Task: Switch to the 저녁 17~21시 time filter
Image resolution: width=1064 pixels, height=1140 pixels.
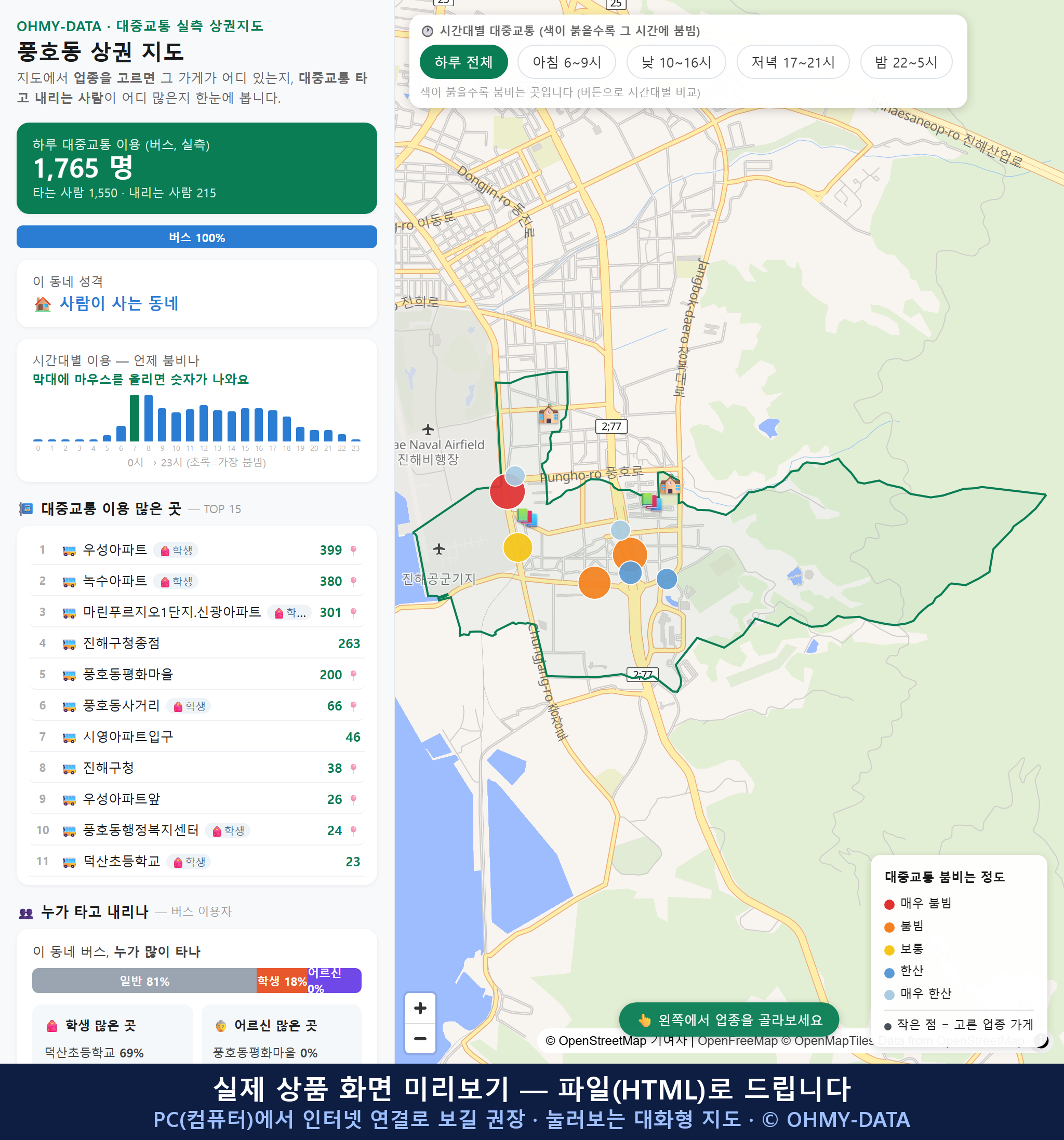Action: click(x=792, y=62)
